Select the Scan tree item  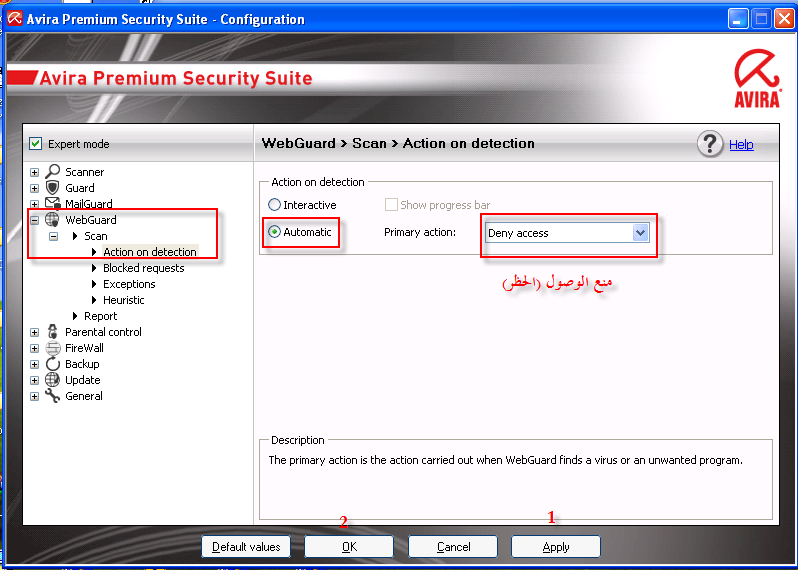[96, 236]
